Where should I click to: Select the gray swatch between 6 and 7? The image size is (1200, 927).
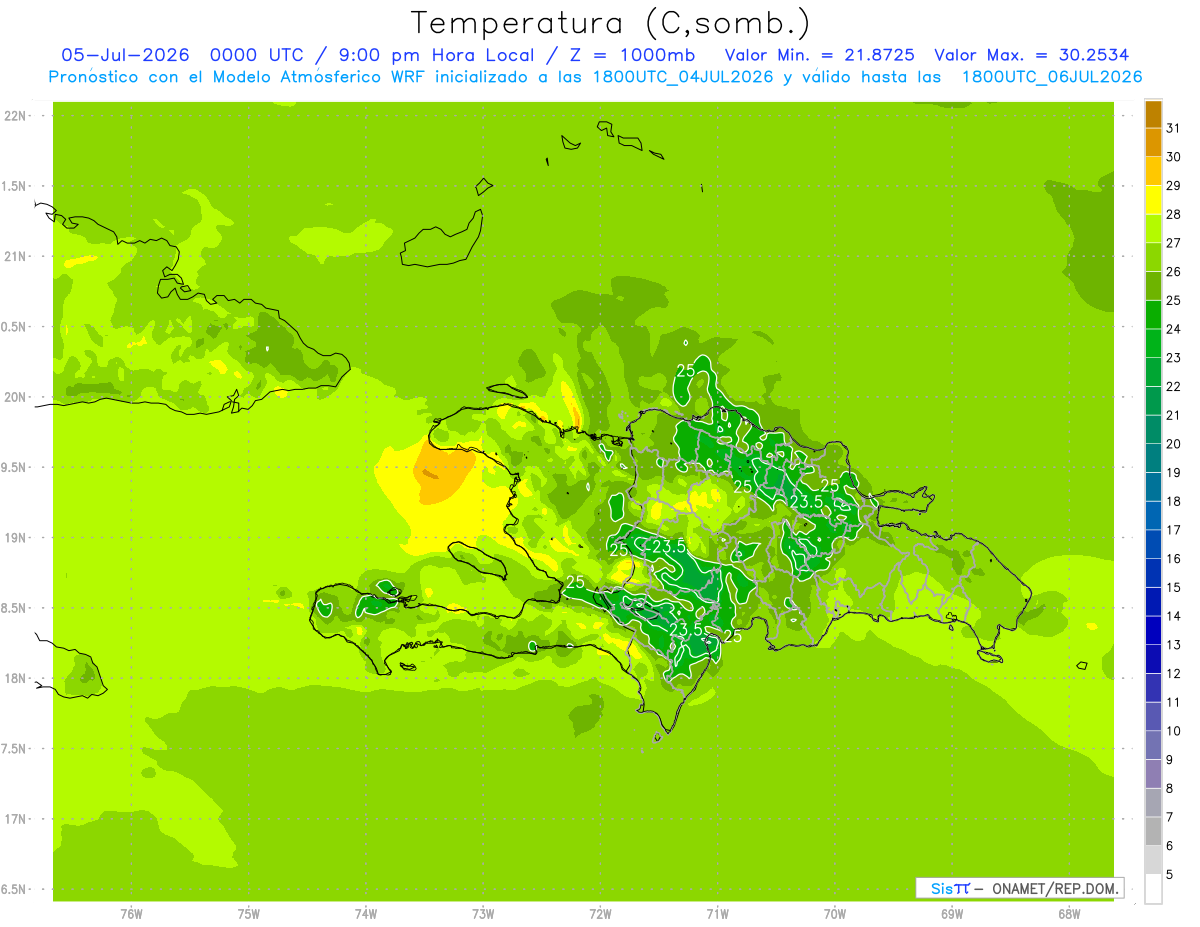coord(1153,831)
